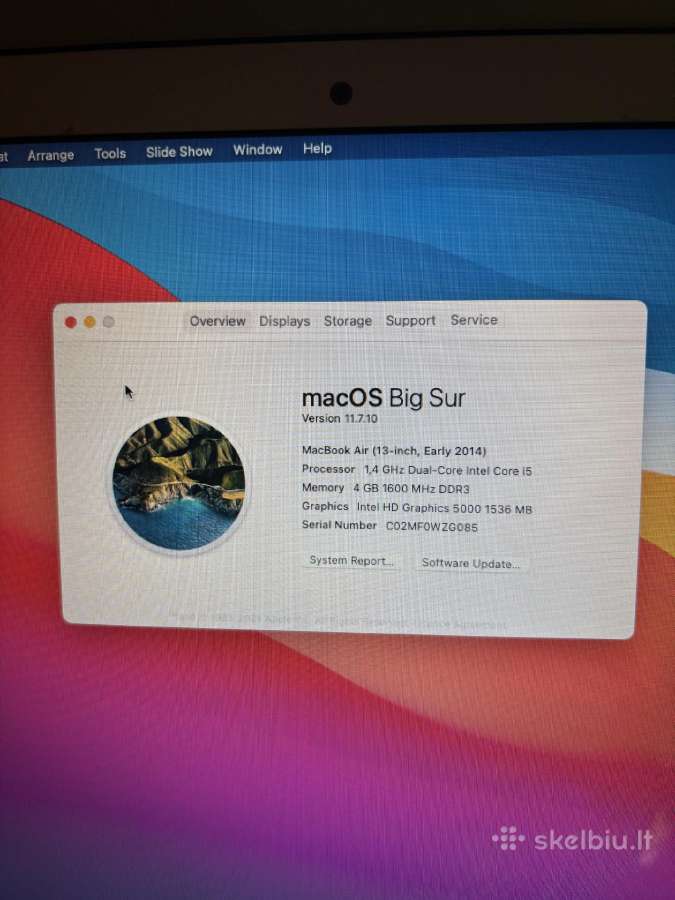
Task: Click the Version 11.7.10 text
Action: pos(340,418)
